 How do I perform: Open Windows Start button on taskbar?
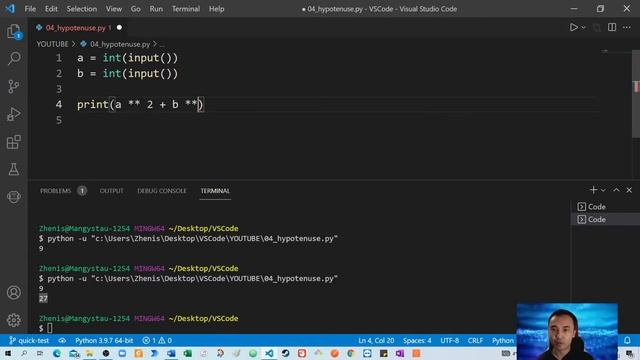[8, 353]
